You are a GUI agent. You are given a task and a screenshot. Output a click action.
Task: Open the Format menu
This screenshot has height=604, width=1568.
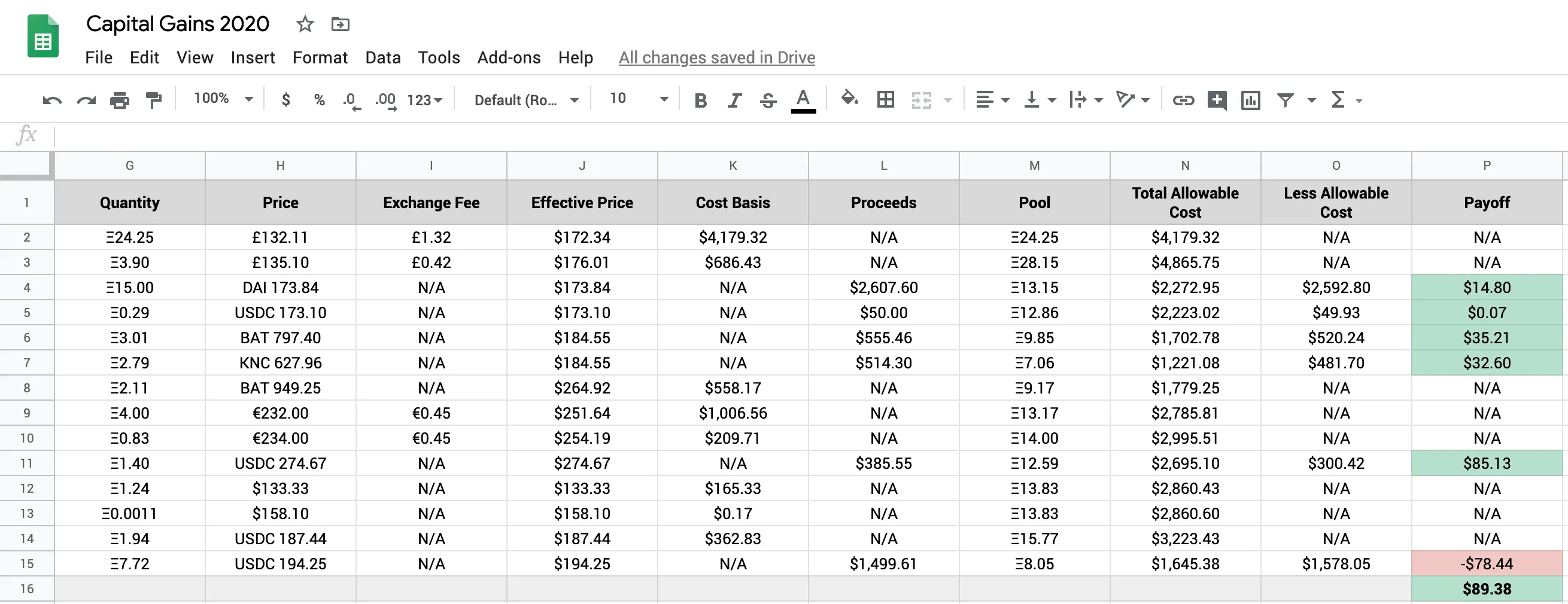(x=320, y=58)
